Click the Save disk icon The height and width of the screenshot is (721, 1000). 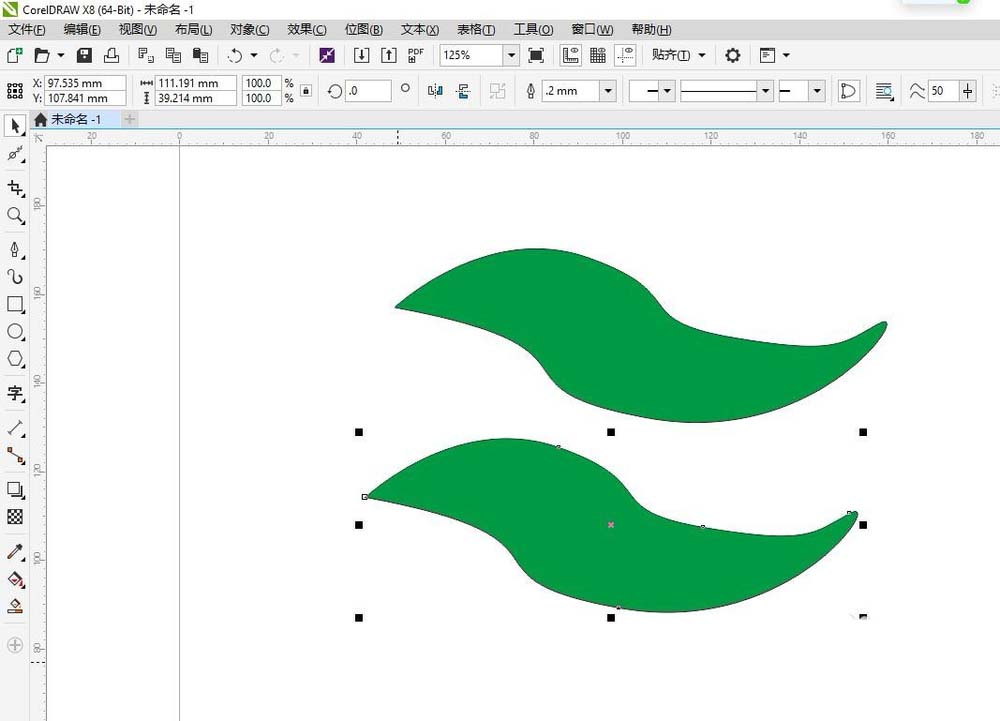click(x=84, y=55)
